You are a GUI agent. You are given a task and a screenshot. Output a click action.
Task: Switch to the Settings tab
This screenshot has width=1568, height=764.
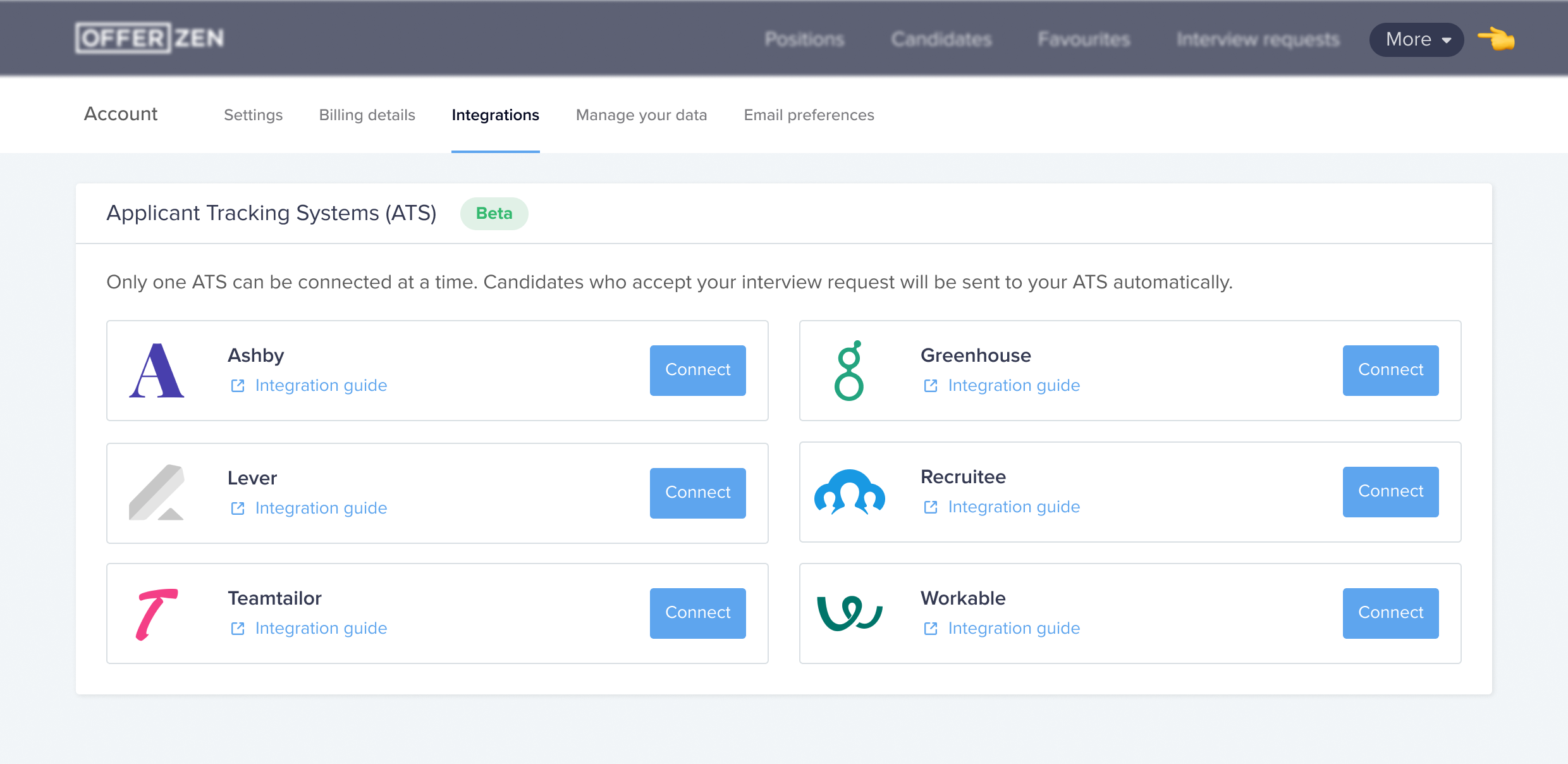(x=253, y=114)
